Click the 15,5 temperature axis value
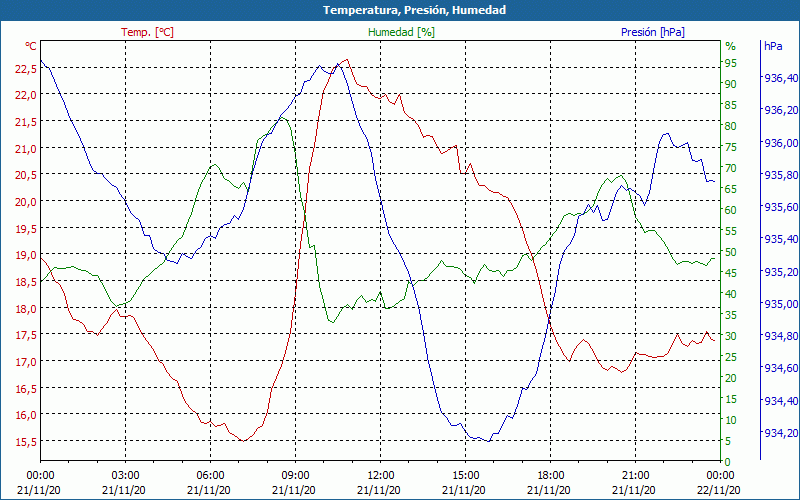 pyautogui.click(x=26, y=442)
